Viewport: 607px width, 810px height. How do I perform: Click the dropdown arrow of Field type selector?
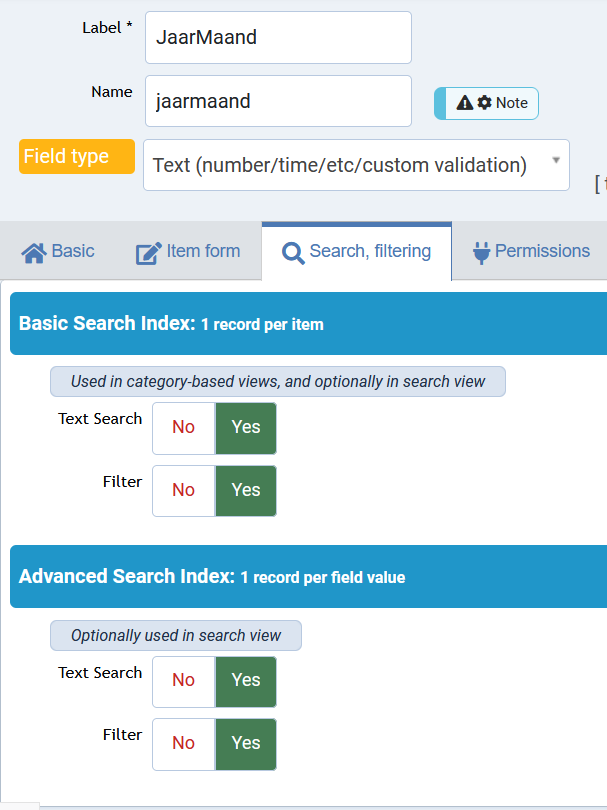[556, 160]
